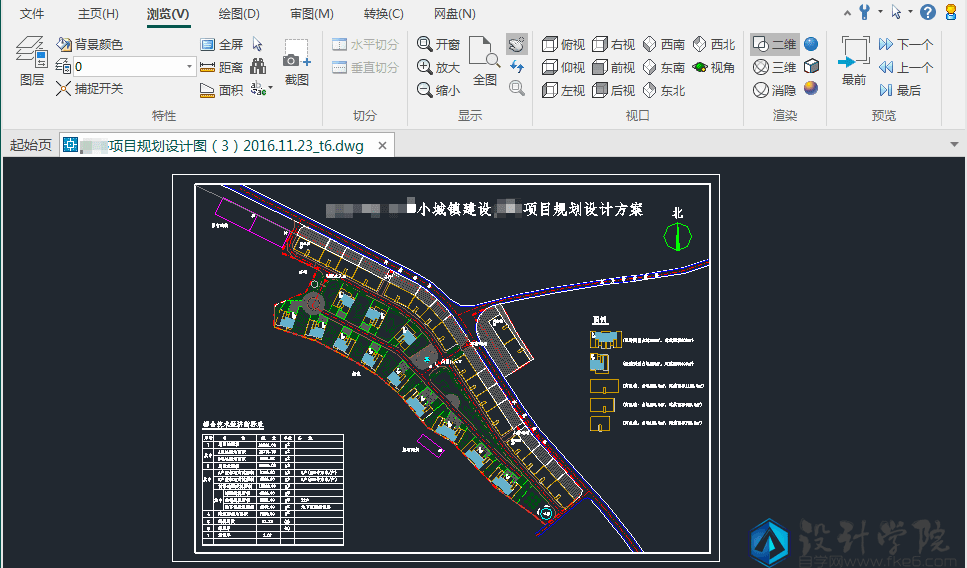Select the blue sphere shading mode
This screenshot has height=568, width=967.
coord(811,44)
